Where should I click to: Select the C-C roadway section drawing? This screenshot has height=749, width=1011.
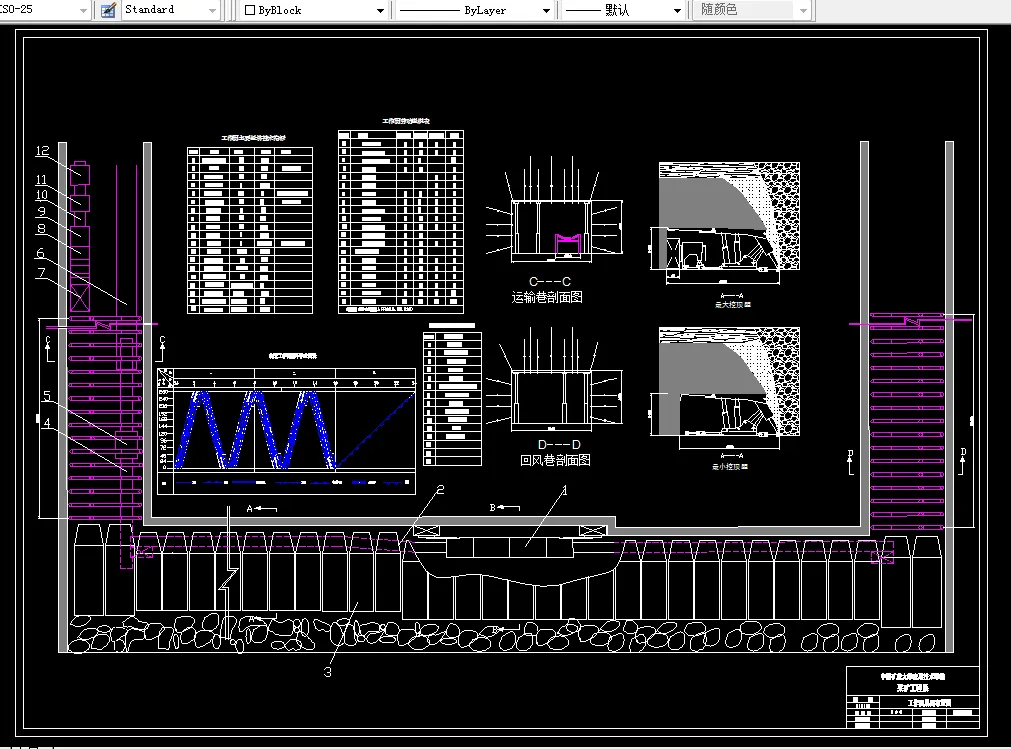[x=554, y=209]
